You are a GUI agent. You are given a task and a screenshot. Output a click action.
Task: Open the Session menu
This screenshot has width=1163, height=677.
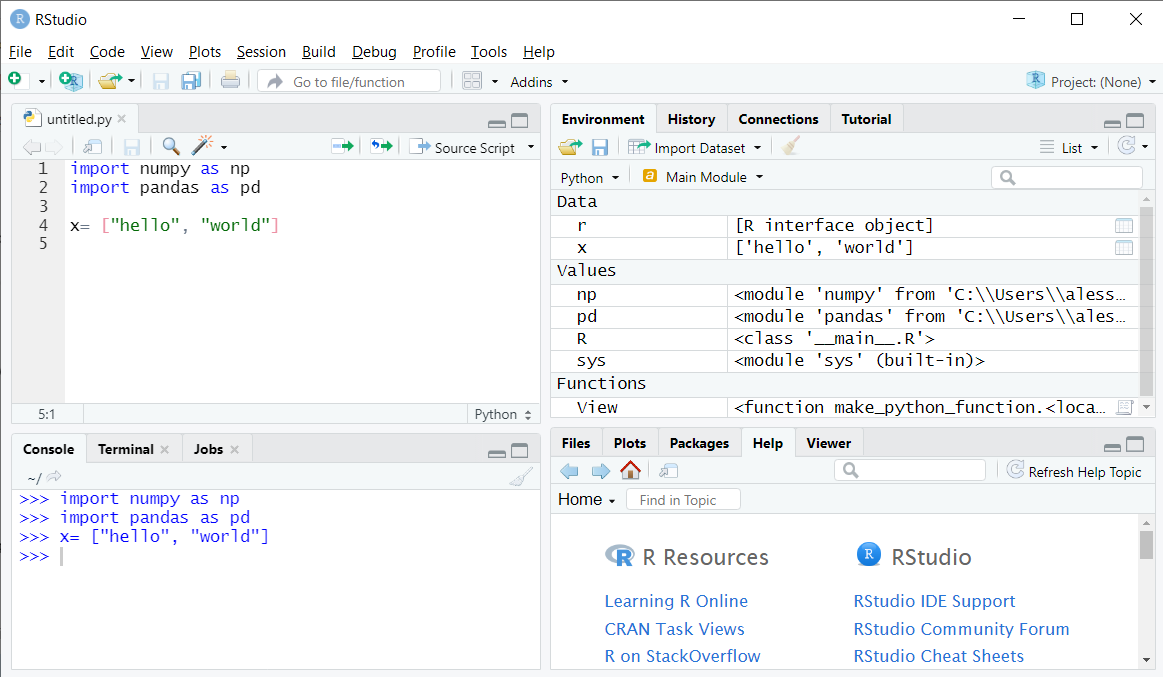click(x=261, y=52)
